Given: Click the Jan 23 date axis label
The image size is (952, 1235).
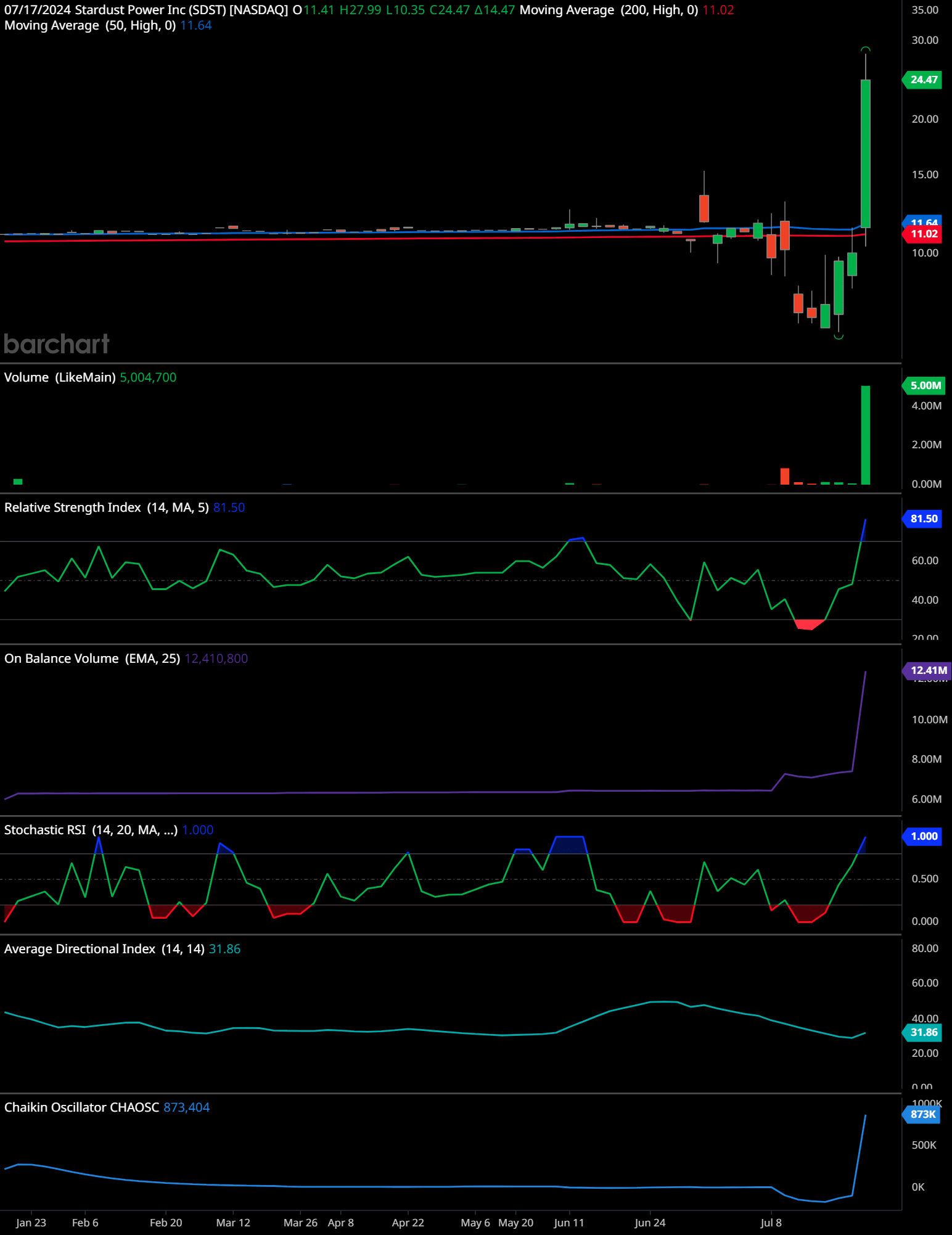Looking at the screenshot, I should (x=31, y=1223).
